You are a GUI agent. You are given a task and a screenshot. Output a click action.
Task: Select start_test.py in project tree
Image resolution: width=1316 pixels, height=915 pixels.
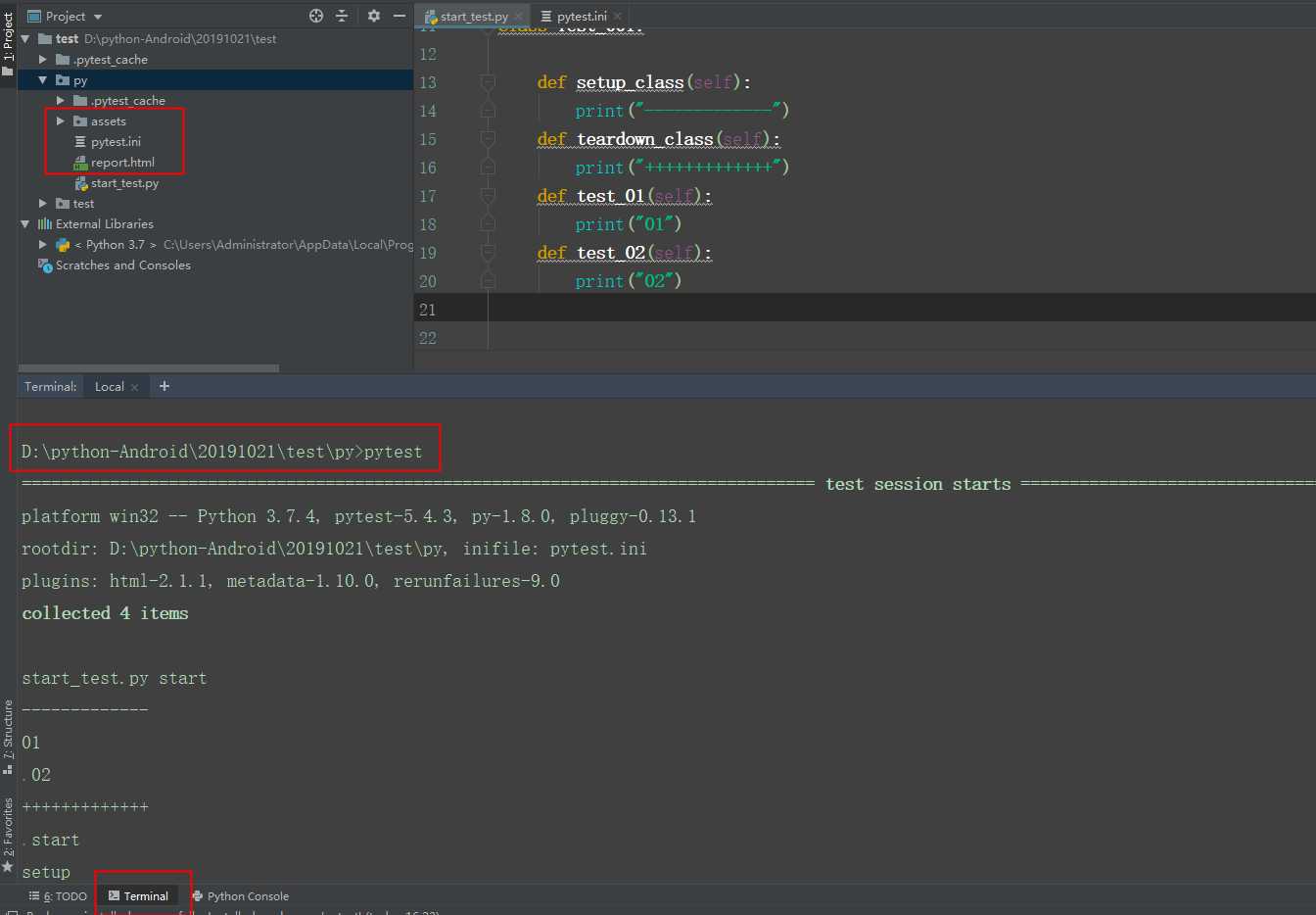tap(124, 183)
